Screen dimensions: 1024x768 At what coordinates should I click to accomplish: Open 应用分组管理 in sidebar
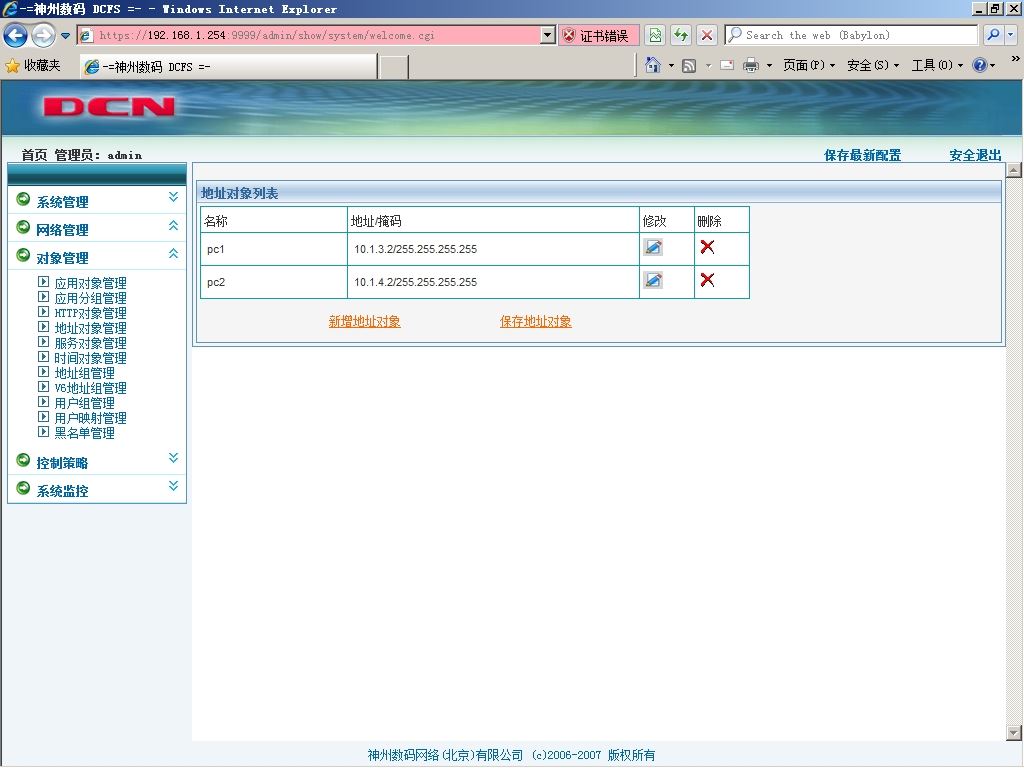pyautogui.click(x=90, y=298)
